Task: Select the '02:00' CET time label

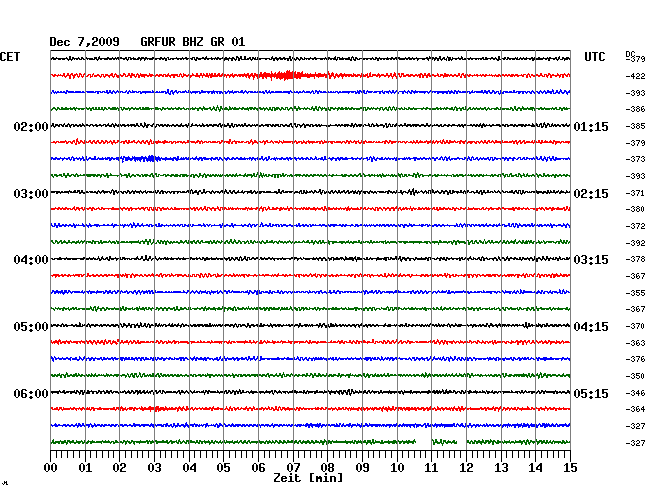Action: point(31,126)
